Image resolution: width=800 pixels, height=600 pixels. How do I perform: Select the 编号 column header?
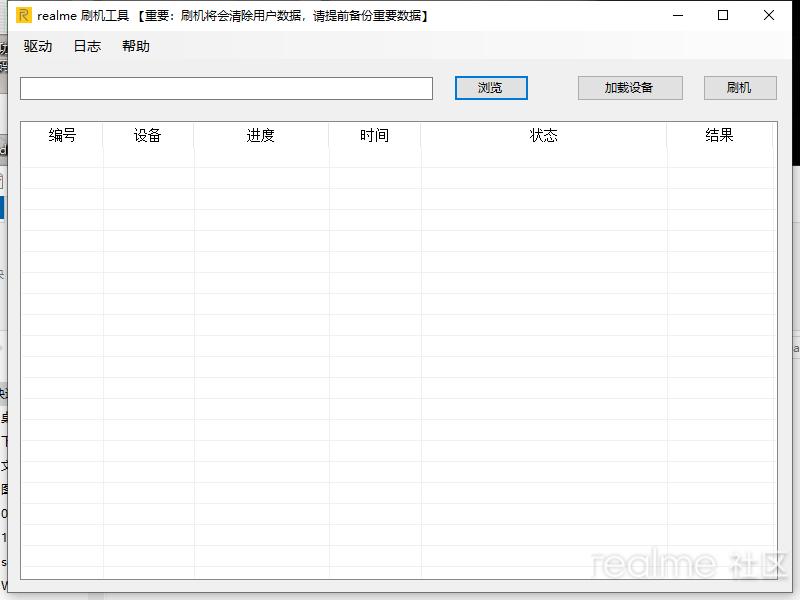pyautogui.click(x=61, y=135)
